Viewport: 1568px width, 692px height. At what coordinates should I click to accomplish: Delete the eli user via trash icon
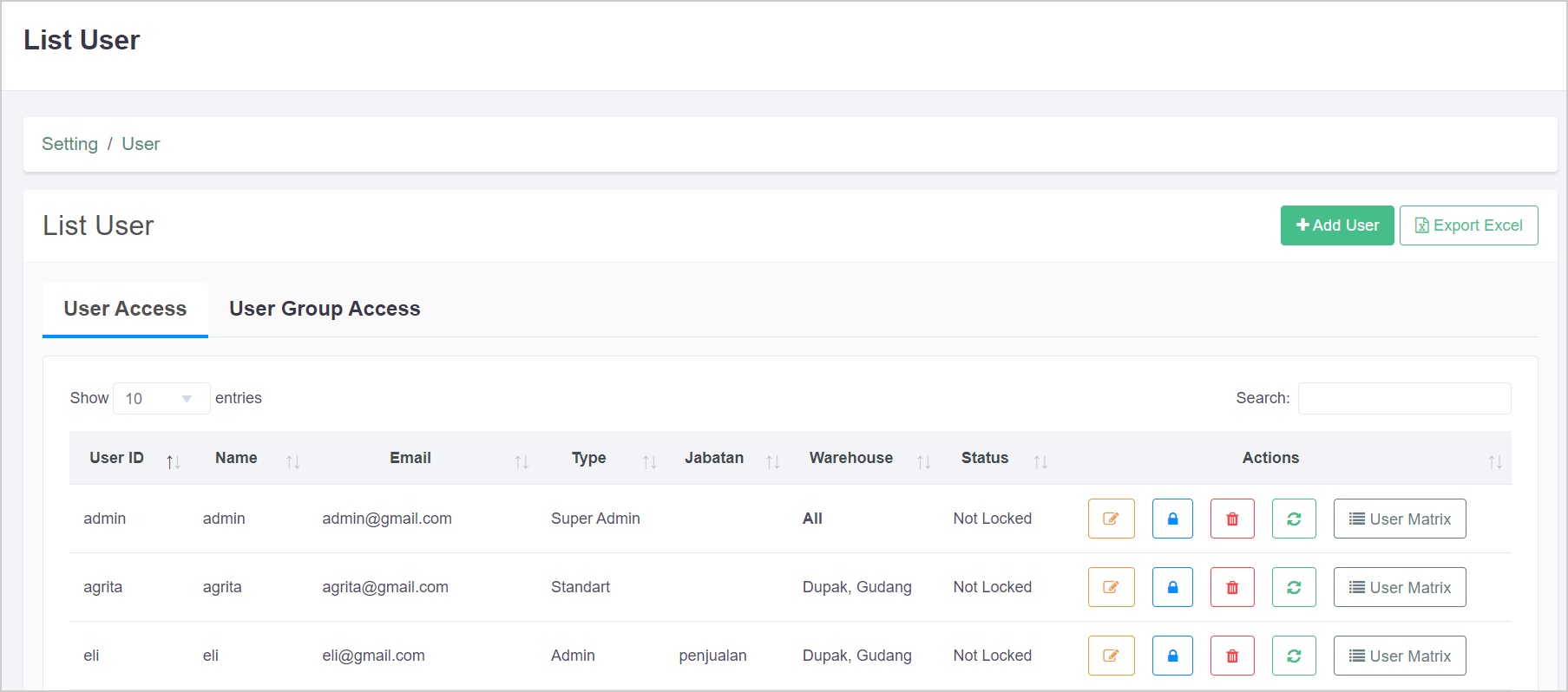tap(1231, 656)
